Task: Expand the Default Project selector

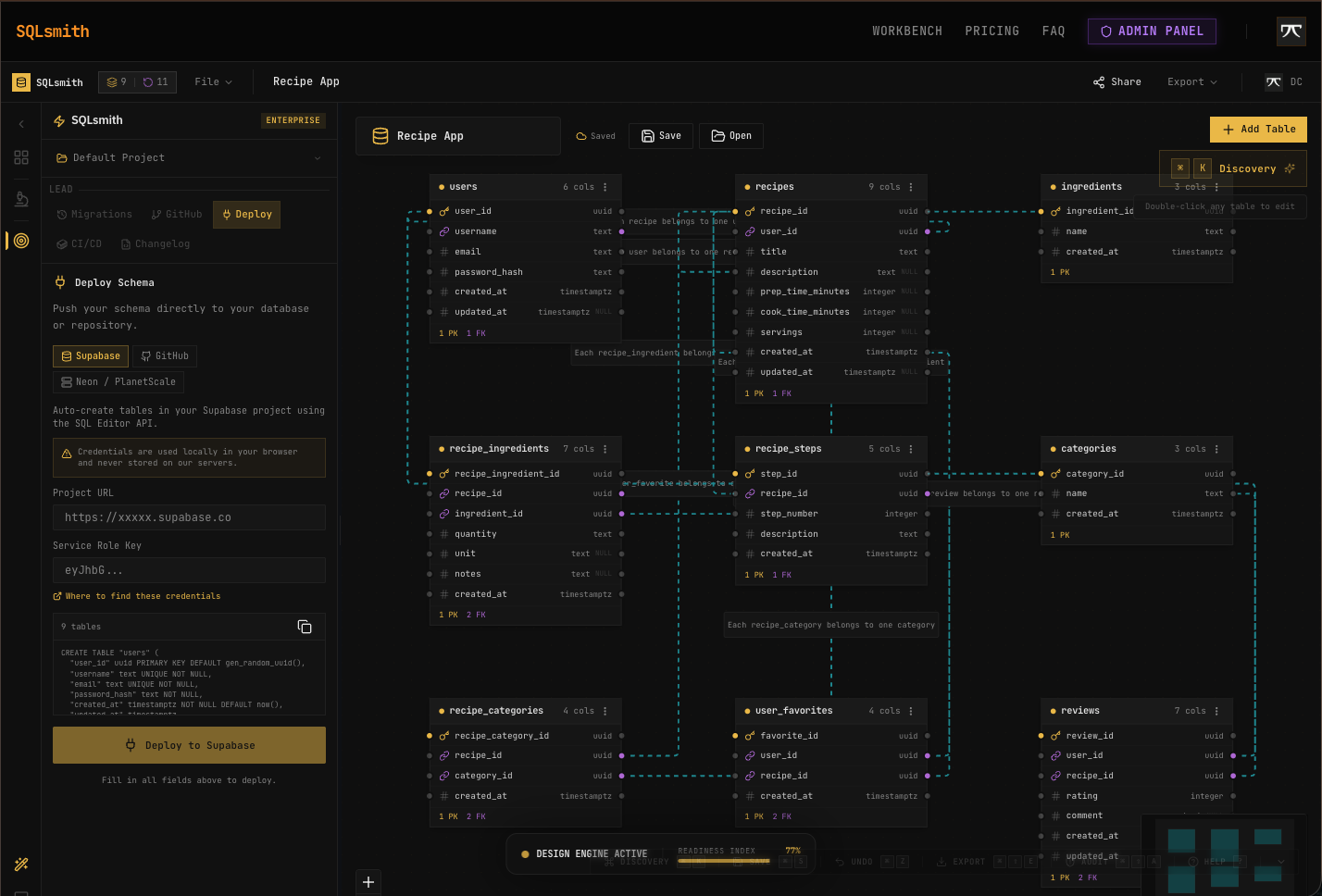Action: pos(189,157)
